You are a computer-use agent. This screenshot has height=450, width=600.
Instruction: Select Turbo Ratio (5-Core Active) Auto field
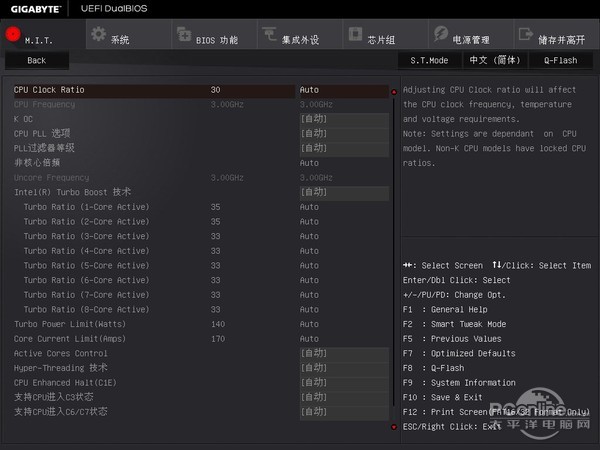pyautogui.click(x=309, y=266)
